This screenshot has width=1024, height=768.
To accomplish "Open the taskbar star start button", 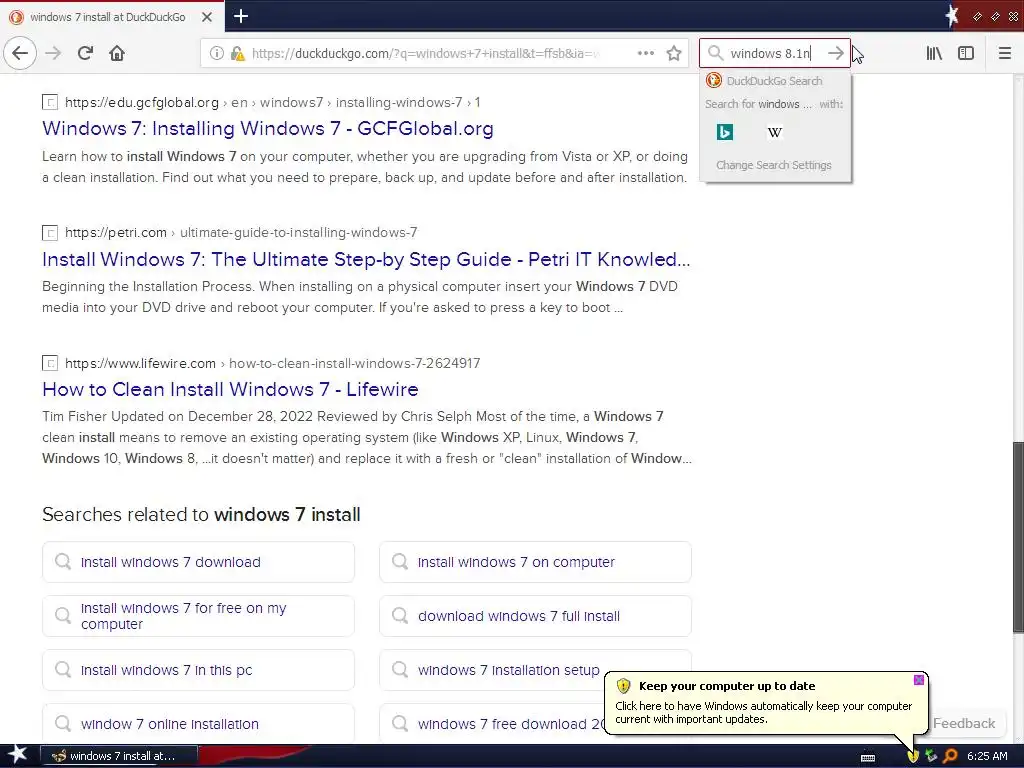I will [x=18, y=756].
